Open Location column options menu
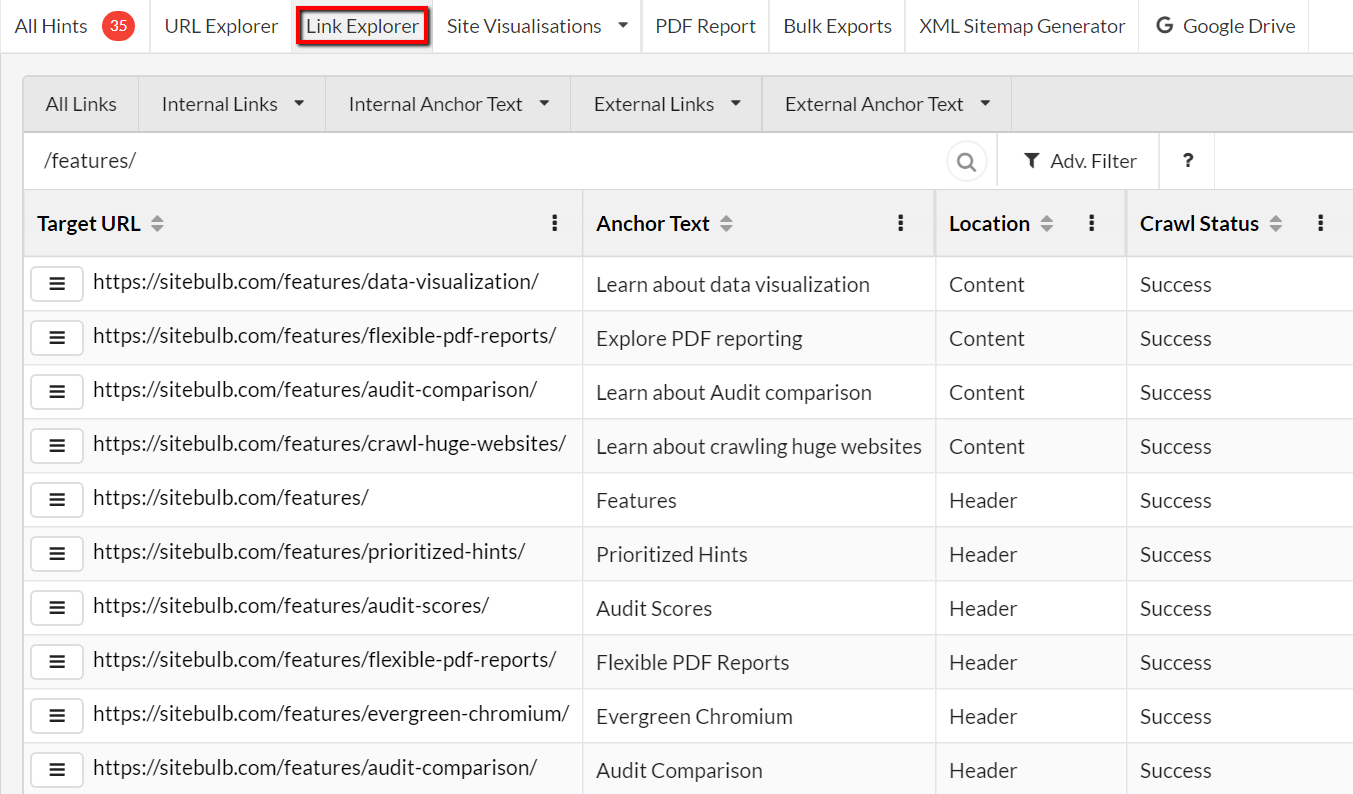1353x794 pixels. click(x=1092, y=223)
